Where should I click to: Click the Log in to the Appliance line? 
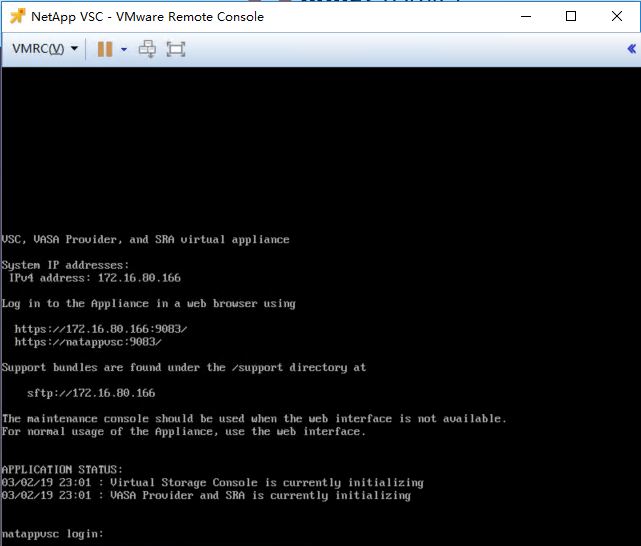pyautogui.click(x=149, y=304)
